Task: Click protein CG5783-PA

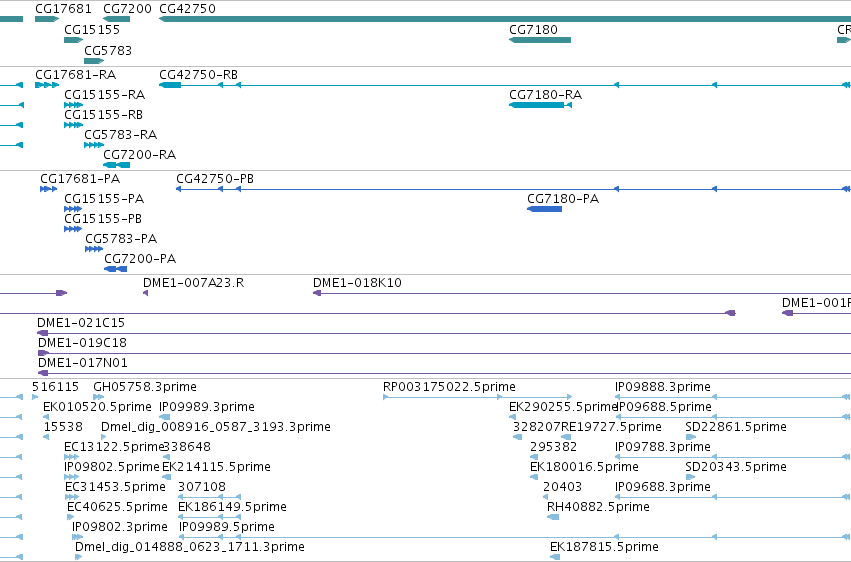Action: (x=94, y=249)
